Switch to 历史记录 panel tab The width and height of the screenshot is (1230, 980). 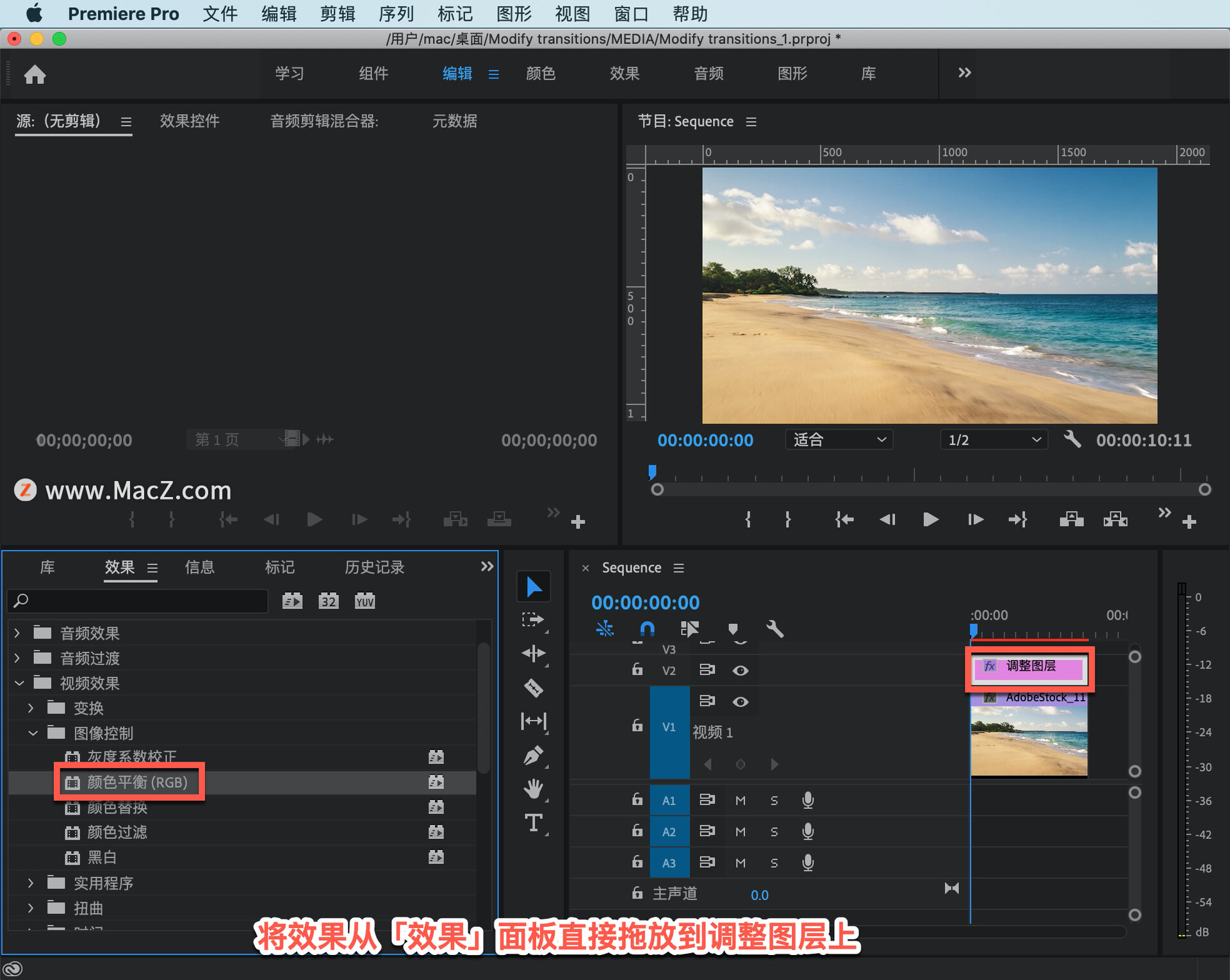coord(375,568)
